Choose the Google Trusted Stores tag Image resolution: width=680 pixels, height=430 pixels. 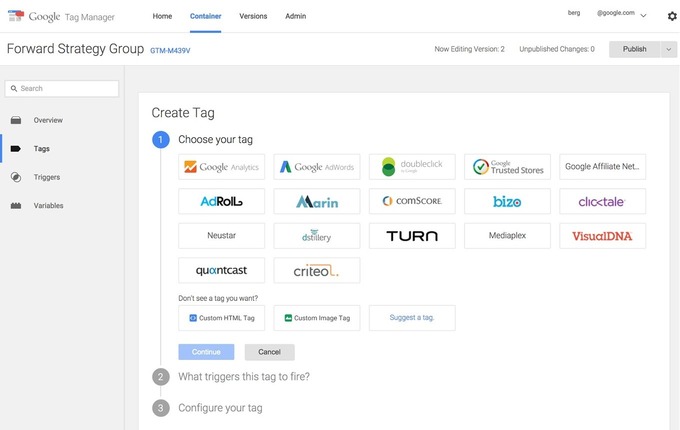(507, 167)
